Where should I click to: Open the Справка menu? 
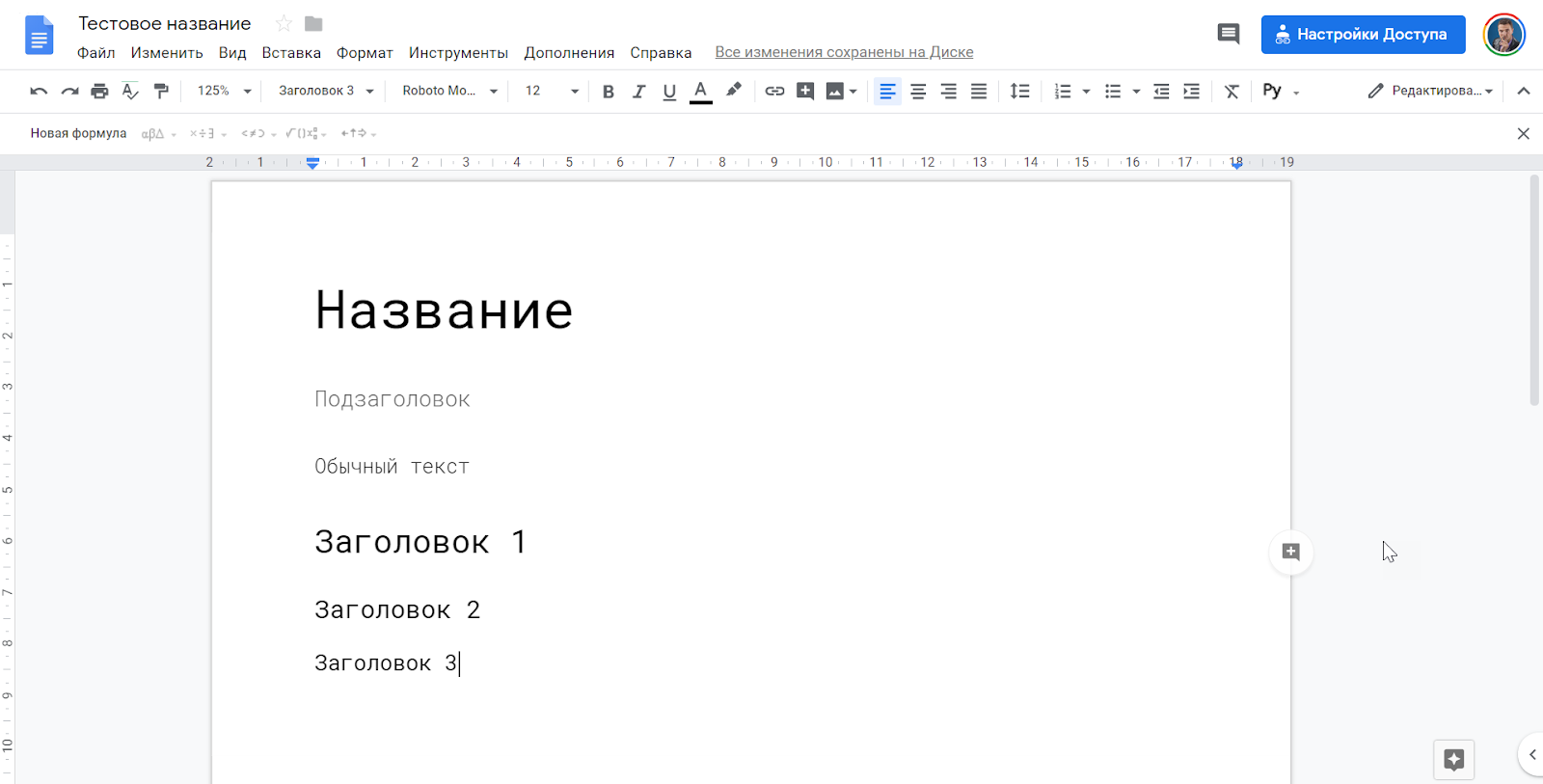[x=661, y=52]
